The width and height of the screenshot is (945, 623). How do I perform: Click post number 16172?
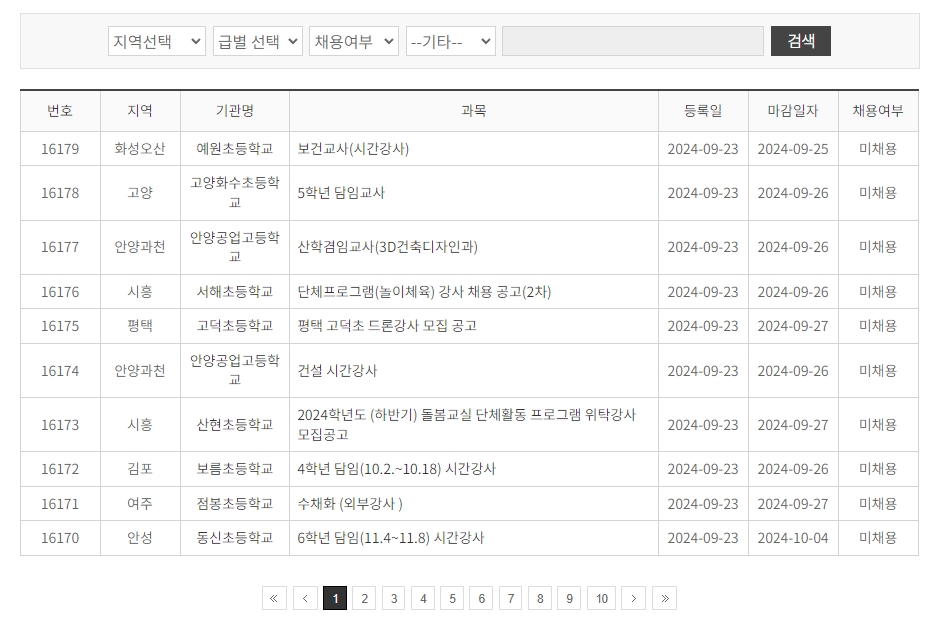pyautogui.click(x=60, y=469)
